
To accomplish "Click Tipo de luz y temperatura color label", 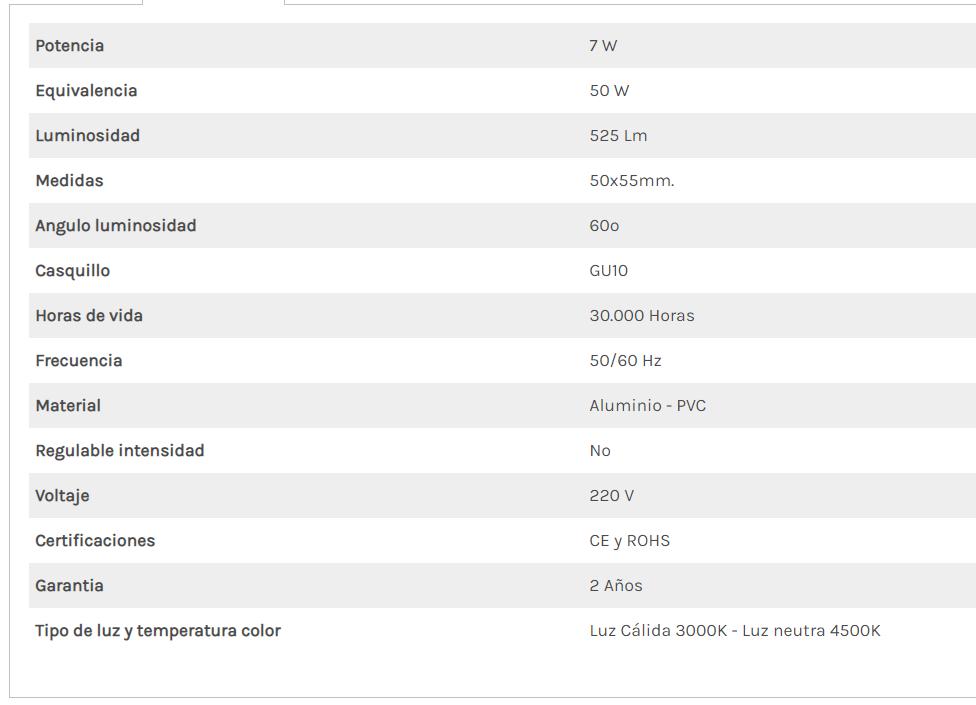I will pyautogui.click(x=157, y=631).
